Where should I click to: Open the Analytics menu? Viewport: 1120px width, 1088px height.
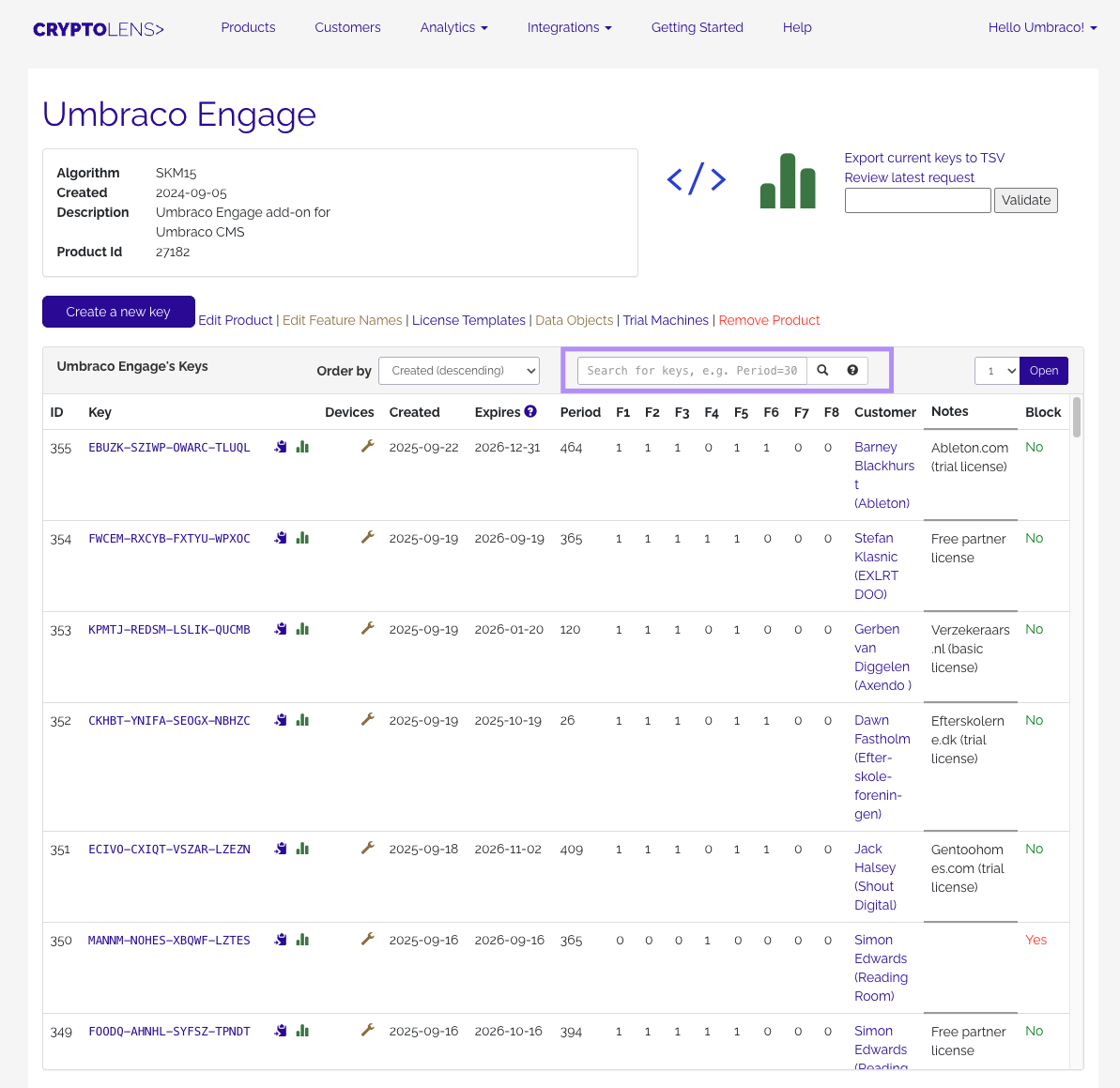[453, 27]
